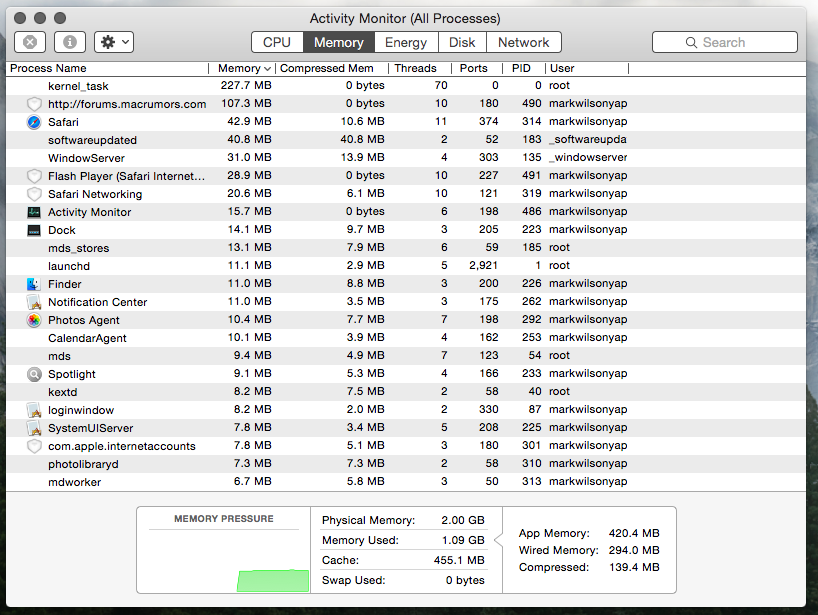Viewport: 818px width, 615px height.
Task: Click the _softwareupda user cell
Action: click(588, 140)
